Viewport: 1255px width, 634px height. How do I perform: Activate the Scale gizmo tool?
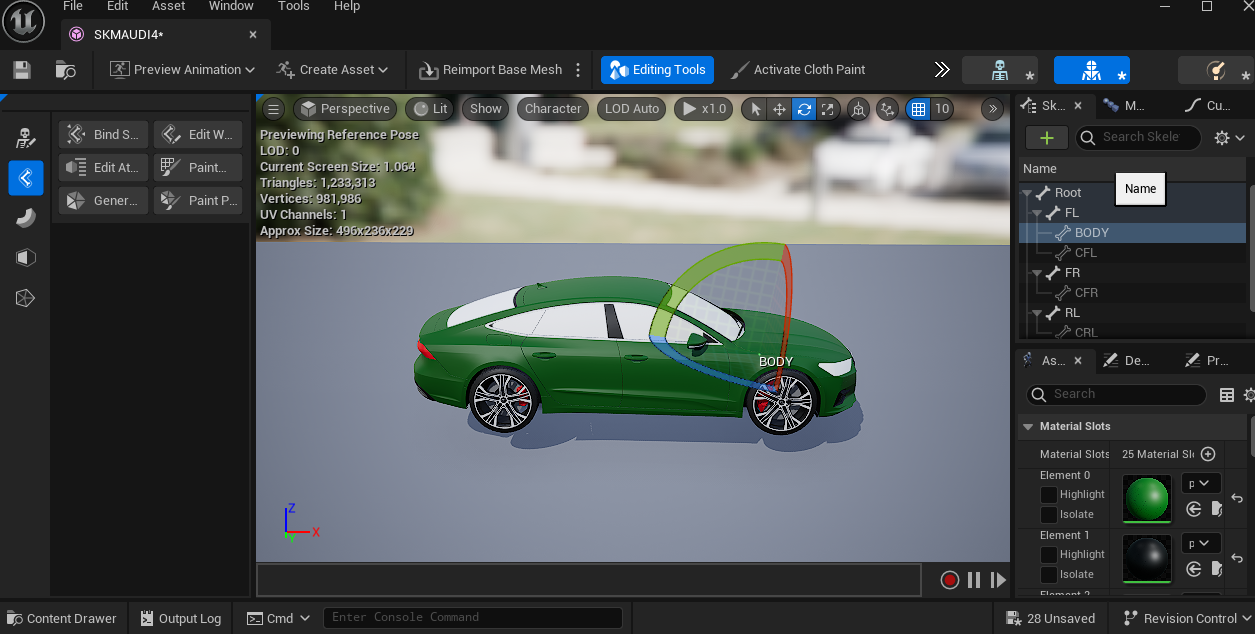(x=828, y=109)
